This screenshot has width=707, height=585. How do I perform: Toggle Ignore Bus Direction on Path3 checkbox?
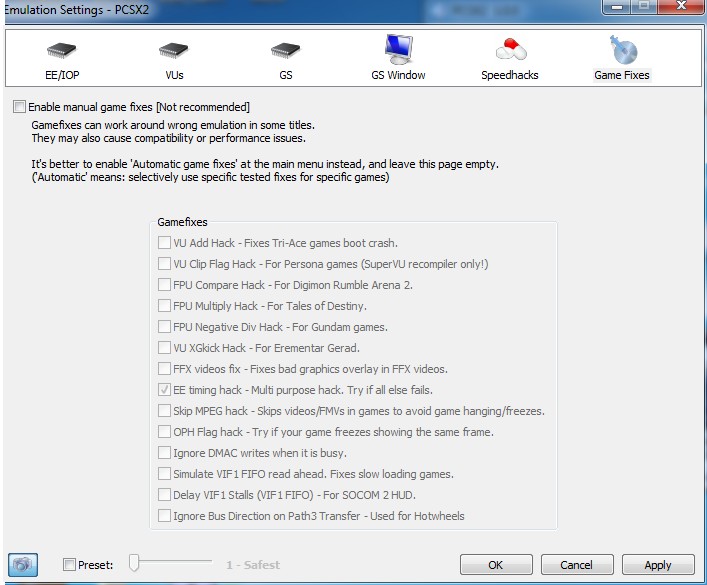[164, 516]
